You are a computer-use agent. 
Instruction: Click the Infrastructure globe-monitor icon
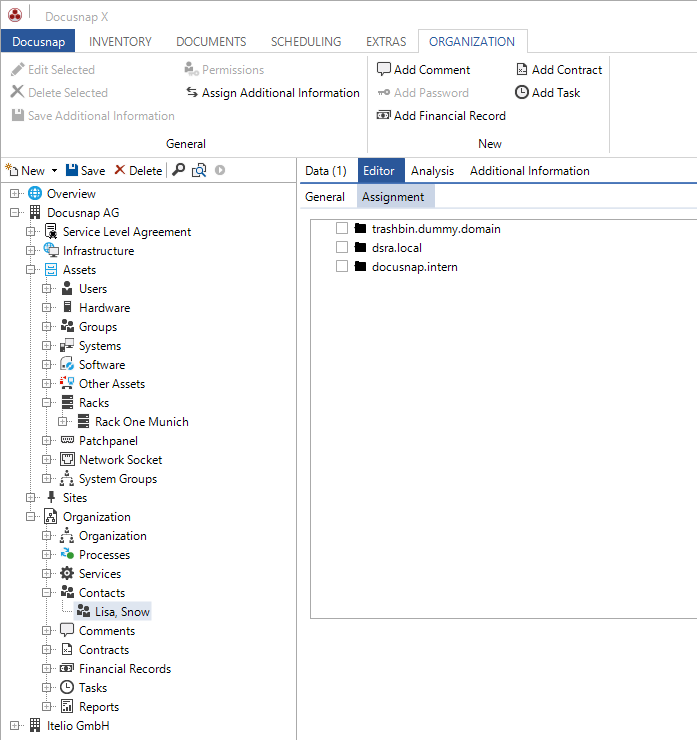[x=51, y=250]
